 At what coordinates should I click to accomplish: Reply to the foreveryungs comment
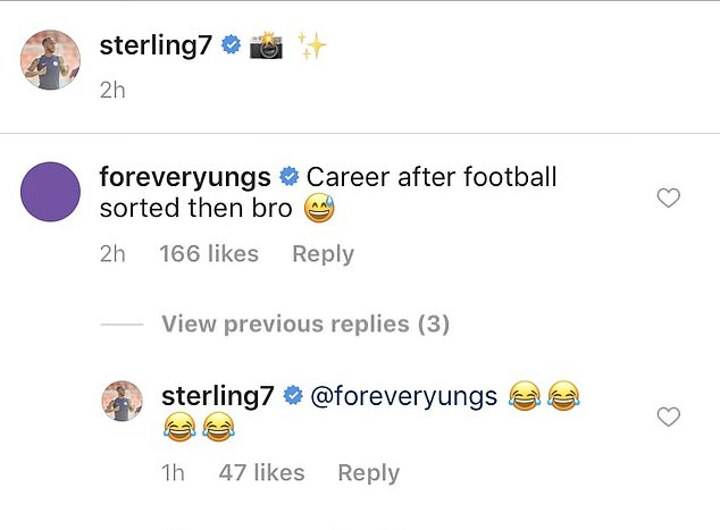(x=322, y=254)
